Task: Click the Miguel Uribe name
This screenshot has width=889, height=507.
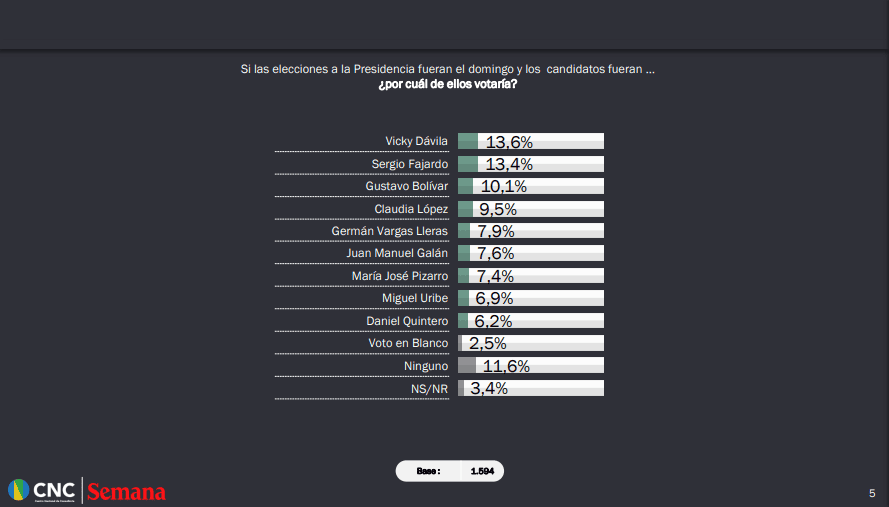Action: coord(415,298)
